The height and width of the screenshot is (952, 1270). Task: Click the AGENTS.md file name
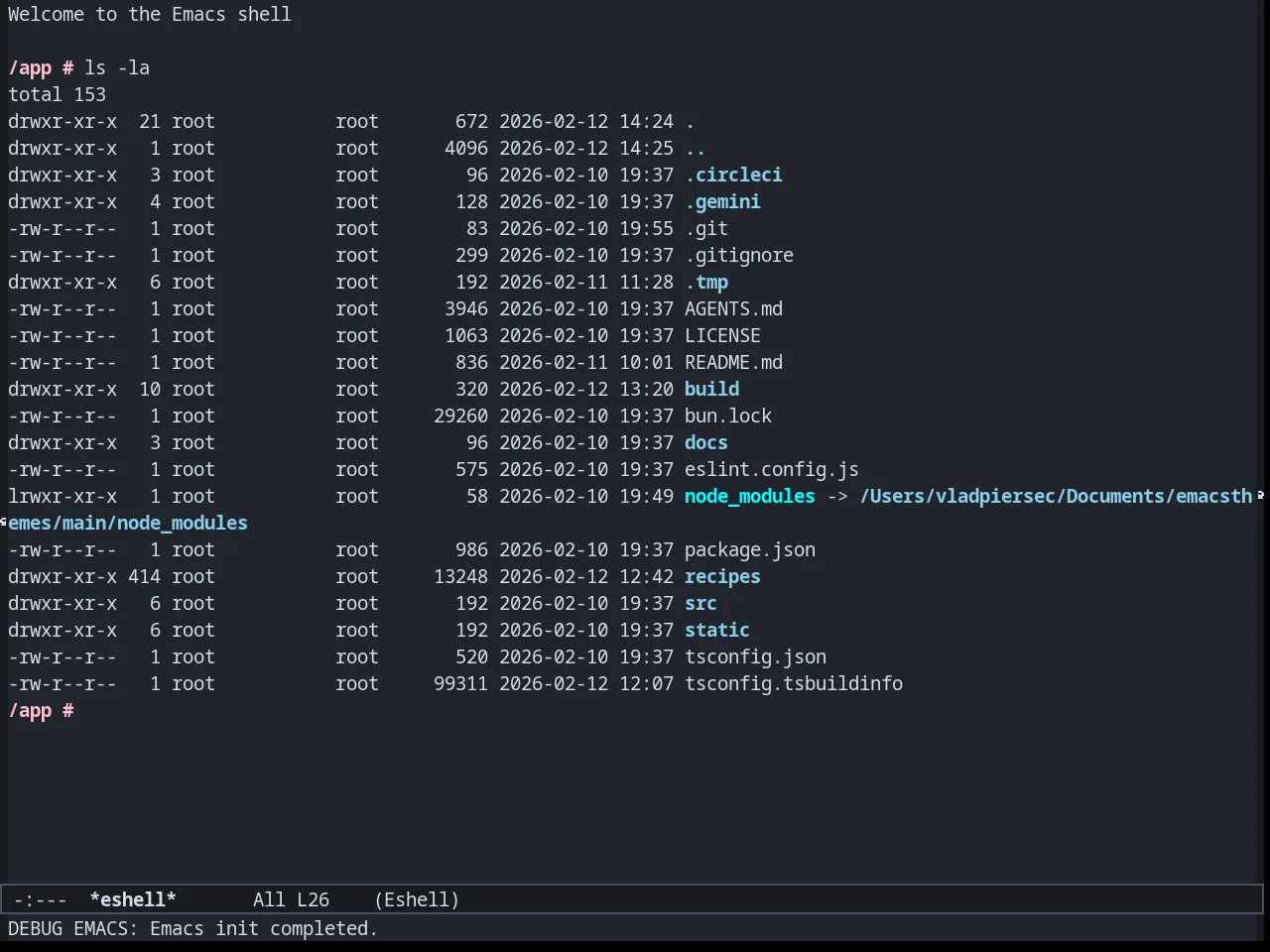click(733, 308)
